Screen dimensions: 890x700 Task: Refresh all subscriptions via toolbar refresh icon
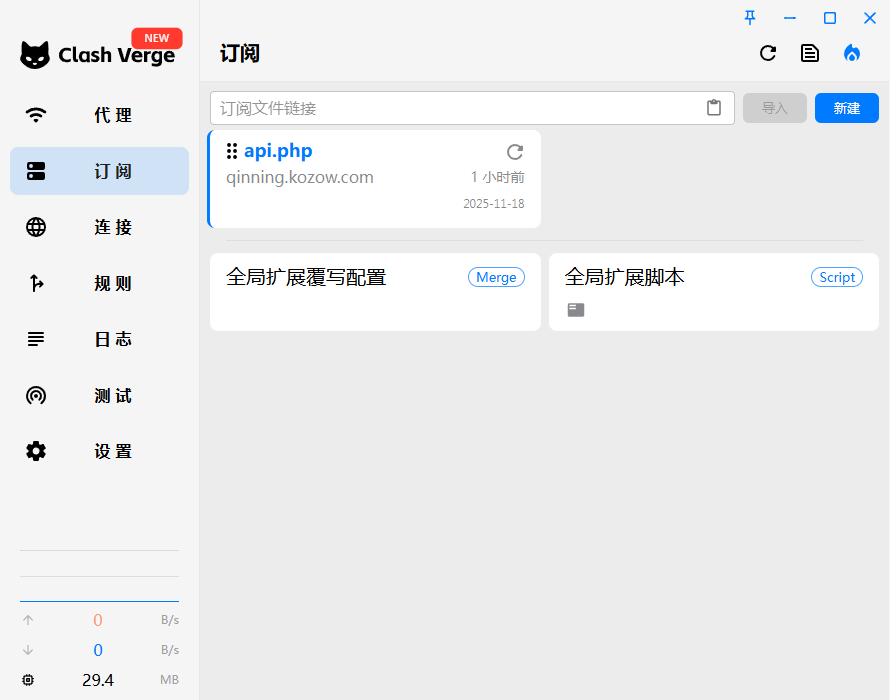[767, 53]
